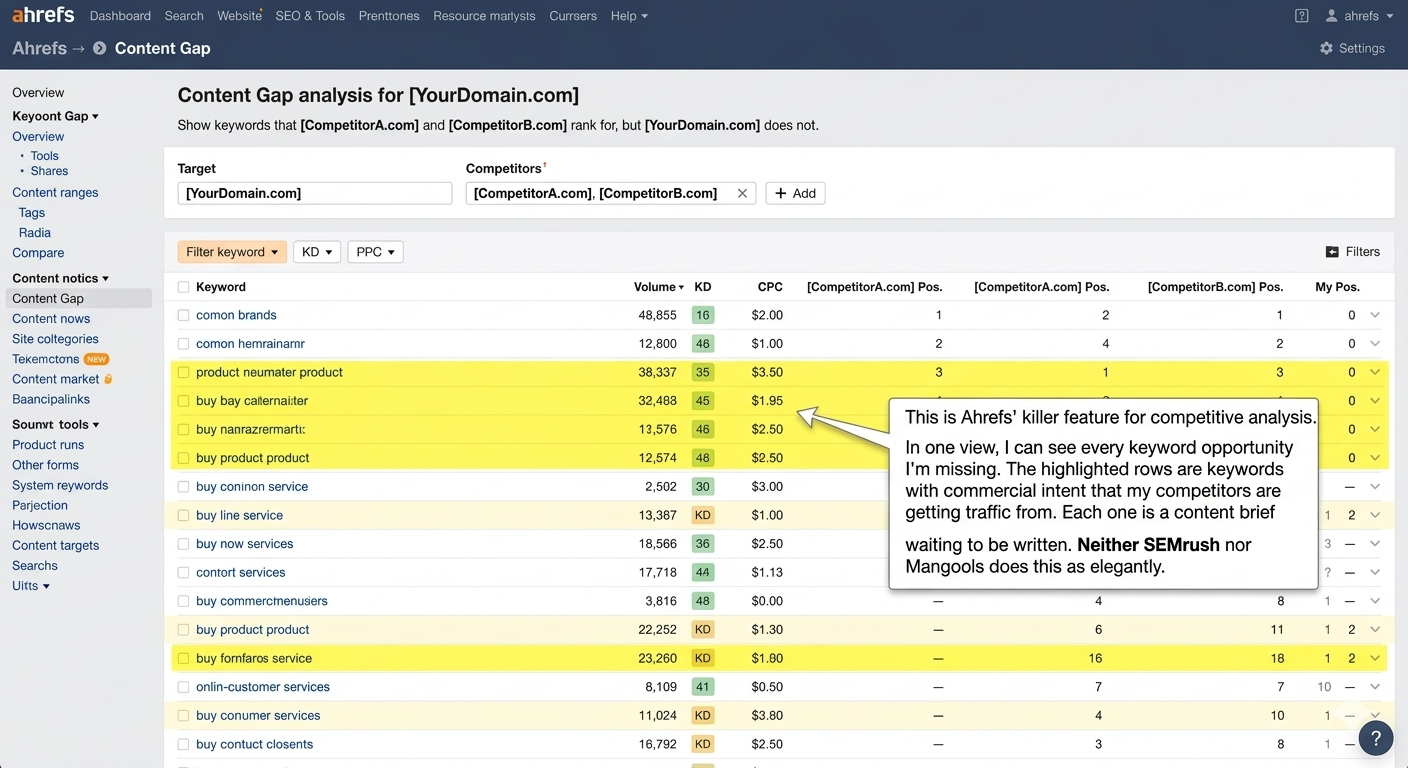1408x768 pixels.
Task: Collapse the Keyoont Gap section
Action: pos(55,116)
